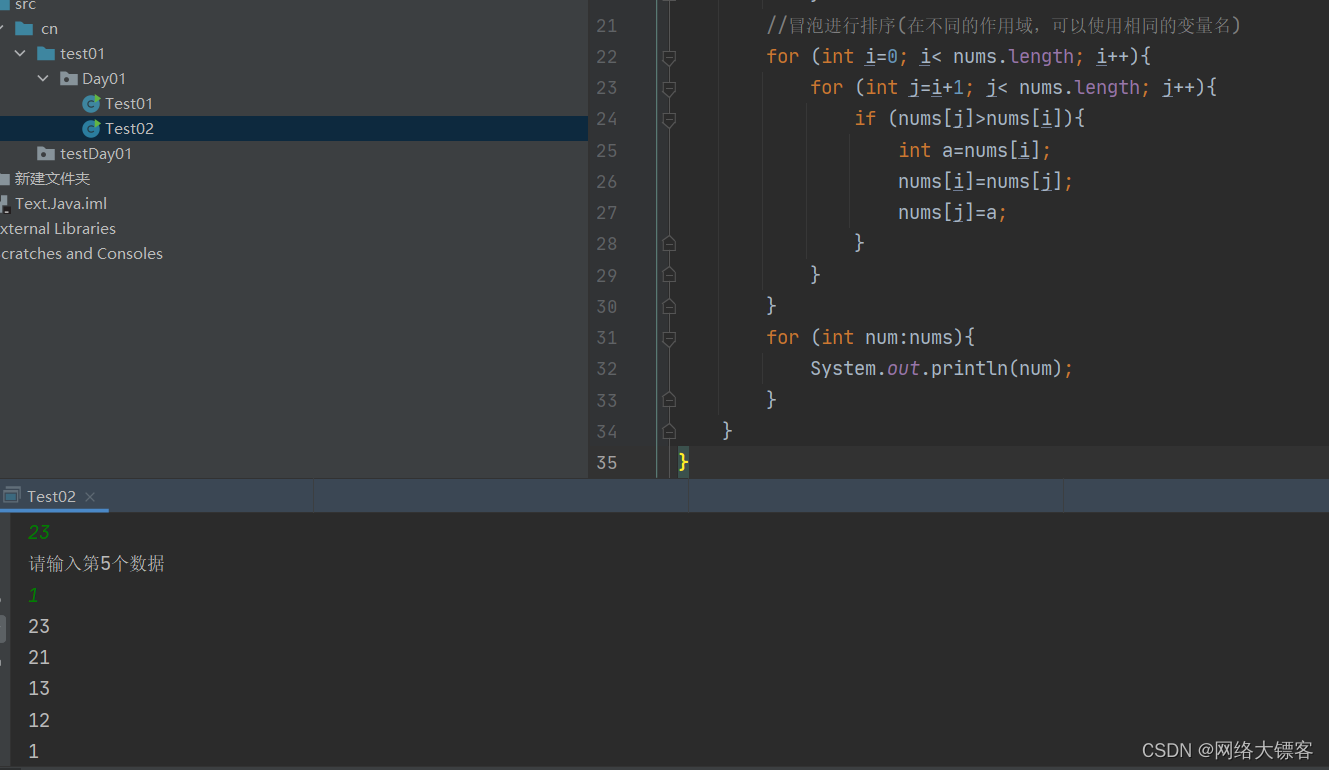Fold the if block at line 24

click(669, 119)
